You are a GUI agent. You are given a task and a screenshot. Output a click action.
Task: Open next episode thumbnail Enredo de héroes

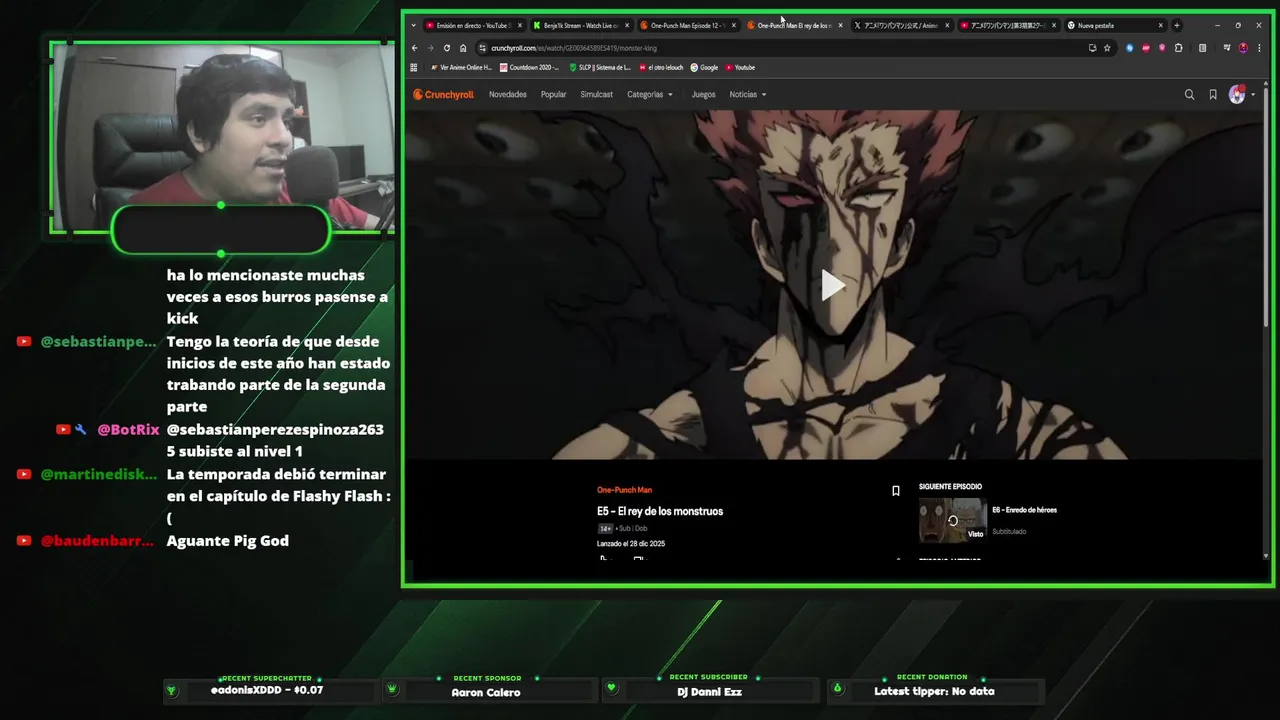pyautogui.click(x=953, y=521)
